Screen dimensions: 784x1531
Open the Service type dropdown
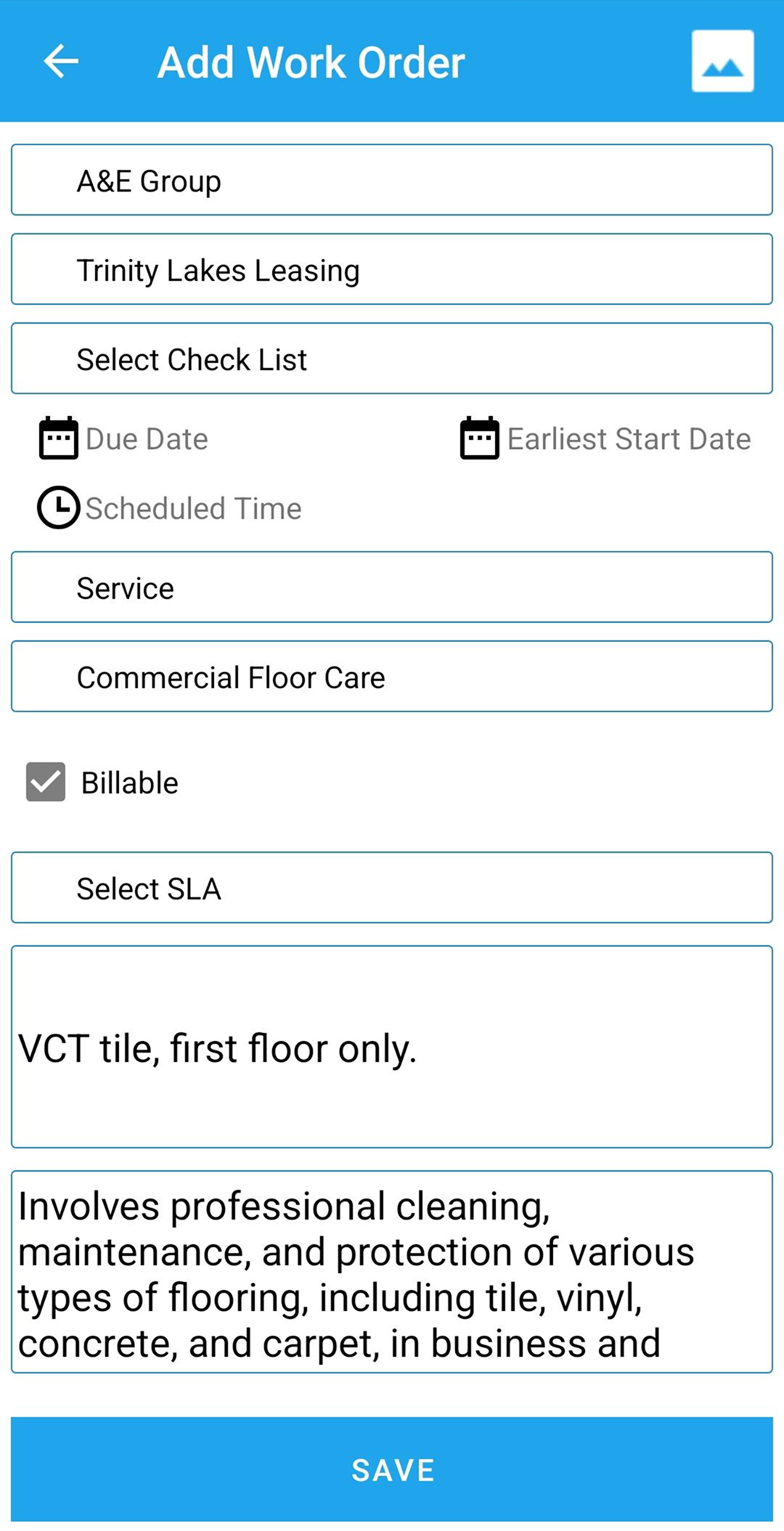click(x=392, y=587)
